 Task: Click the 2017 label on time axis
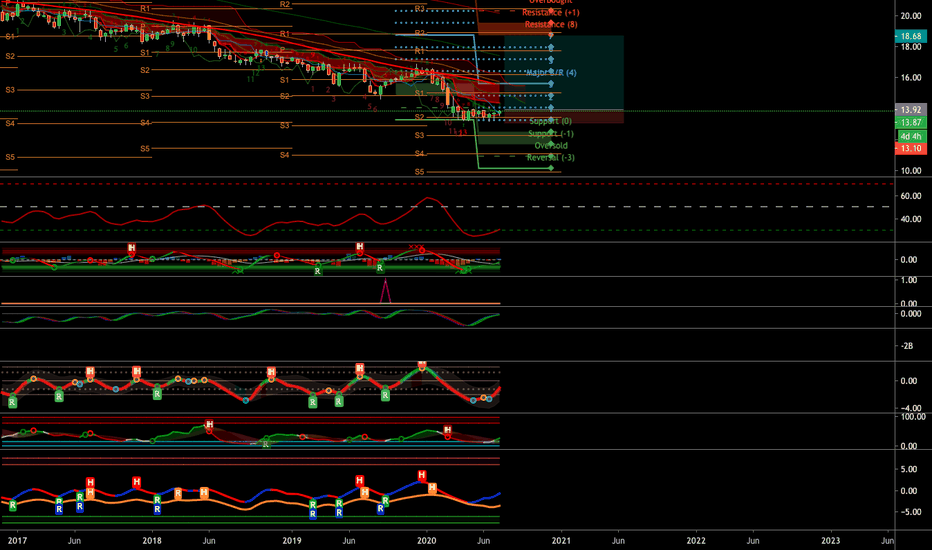(17, 540)
